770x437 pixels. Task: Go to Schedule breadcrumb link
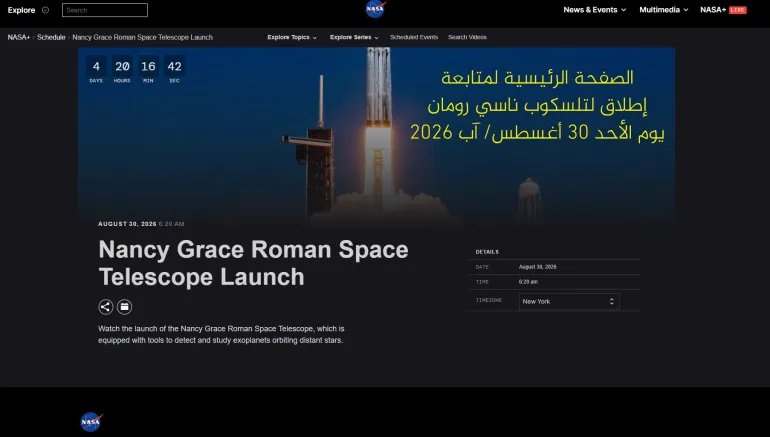coord(51,37)
